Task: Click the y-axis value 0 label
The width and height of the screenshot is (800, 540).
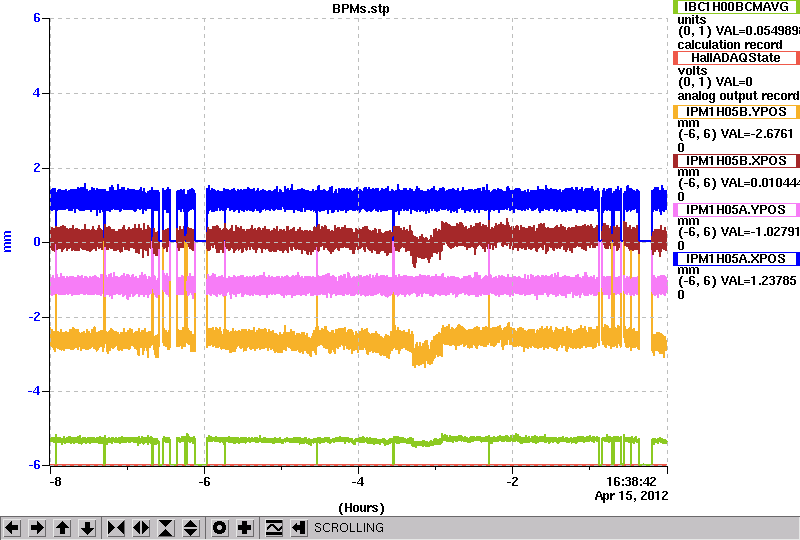Action: [x=37, y=242]
